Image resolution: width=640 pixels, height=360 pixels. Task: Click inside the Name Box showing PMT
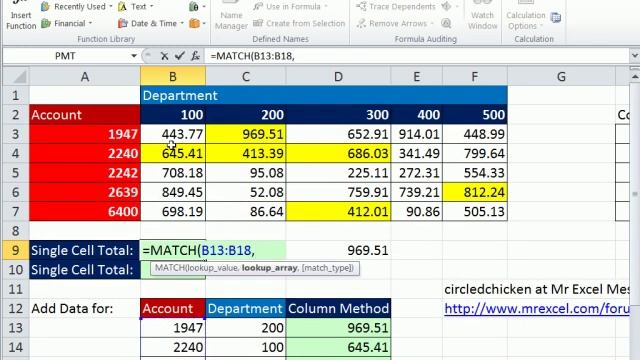[x=65, y=56]
